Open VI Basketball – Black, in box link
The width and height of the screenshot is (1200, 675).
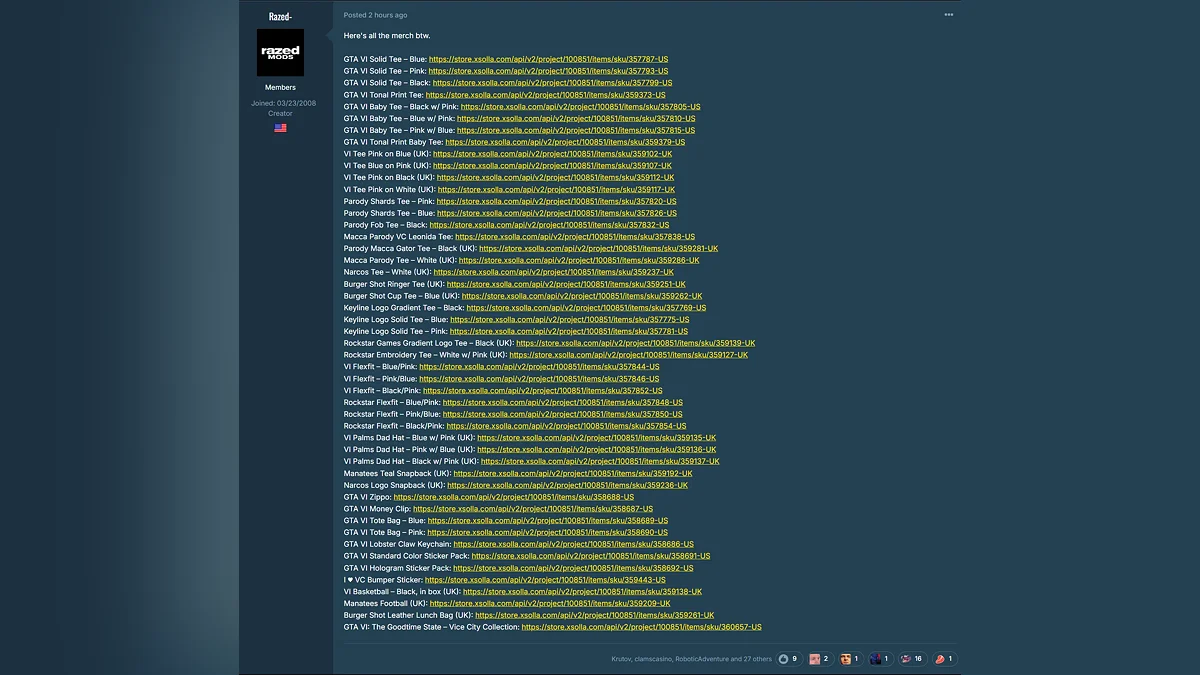[x=583, y=592]
